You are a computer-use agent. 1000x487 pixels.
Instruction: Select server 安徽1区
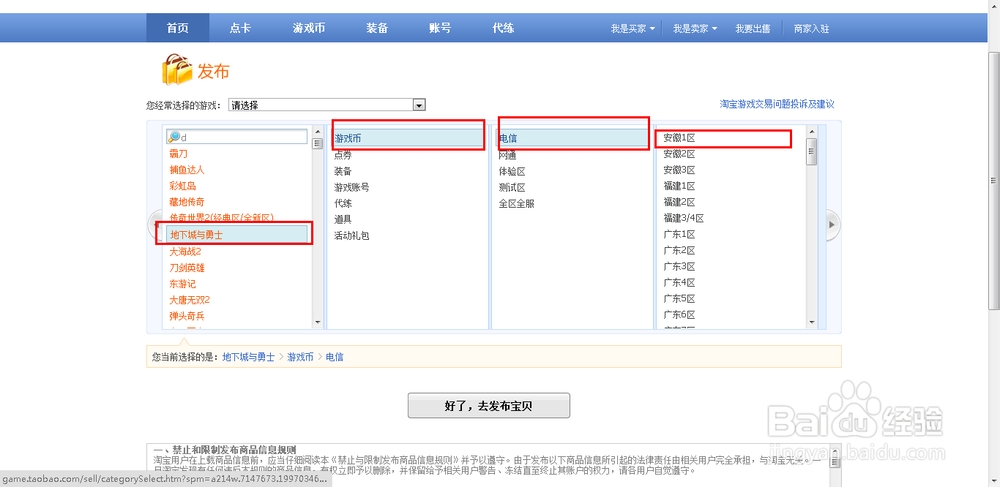(679, 138)
